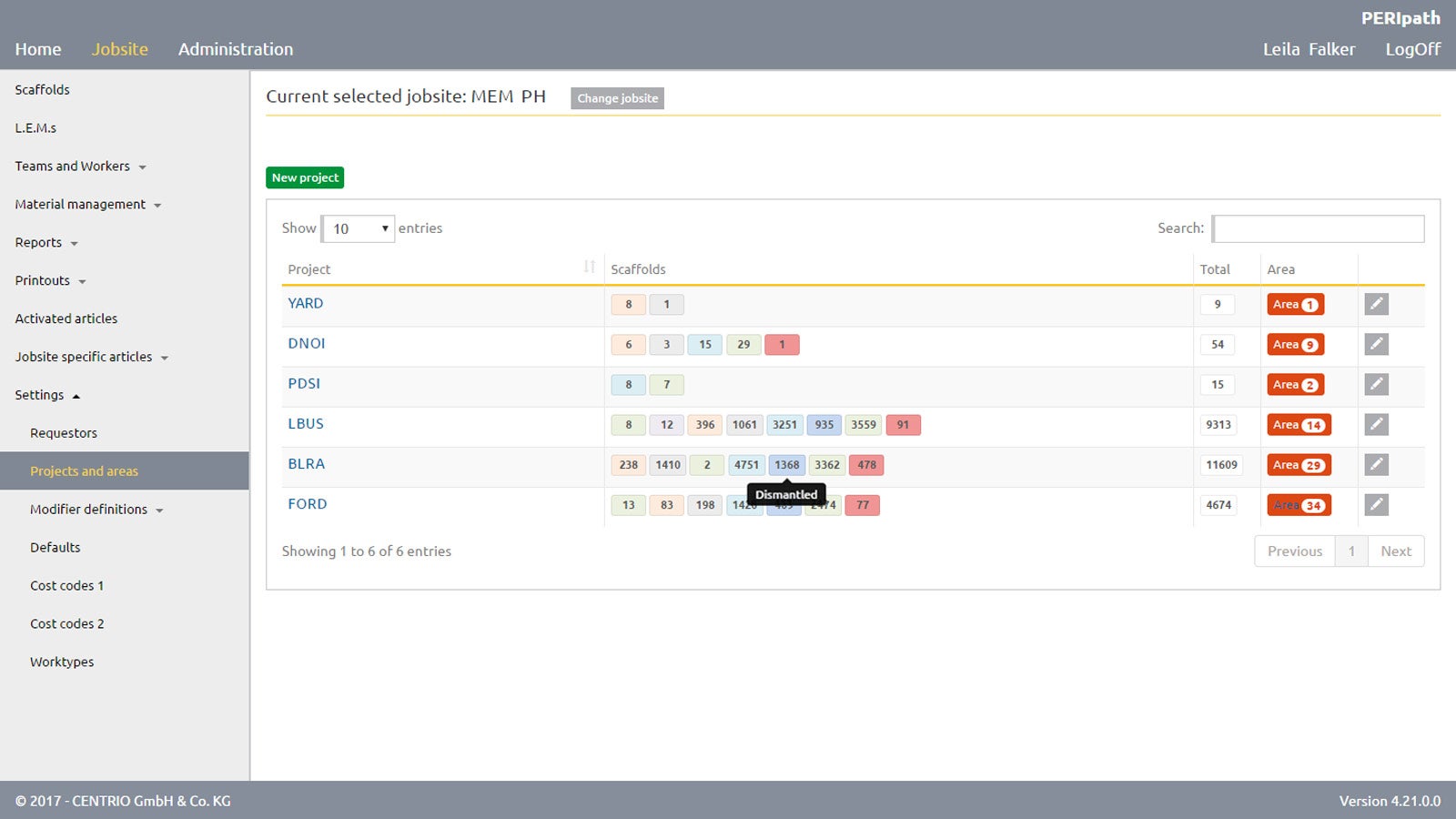The image size is (1456, 819).
Task: Click the edit pencil icon for LBUS
Action: tap(1376, 424)
